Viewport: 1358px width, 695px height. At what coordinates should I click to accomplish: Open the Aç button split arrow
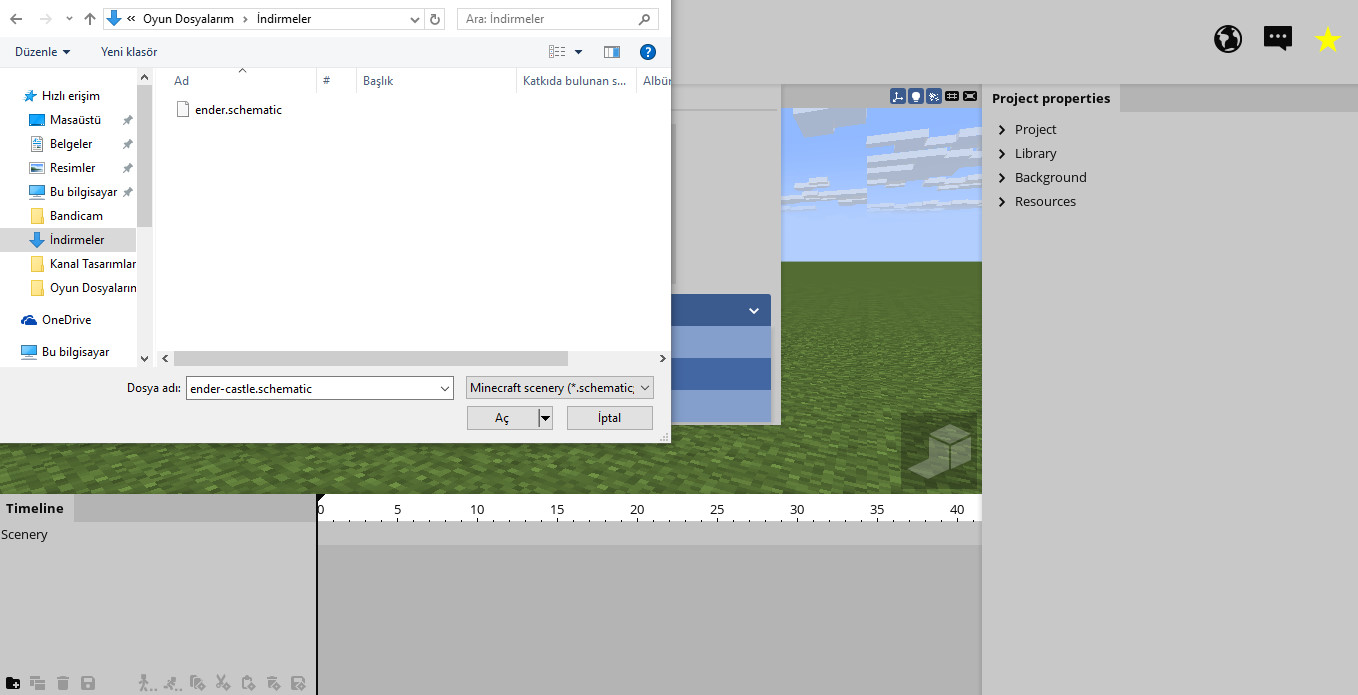[x=545, y=418]
